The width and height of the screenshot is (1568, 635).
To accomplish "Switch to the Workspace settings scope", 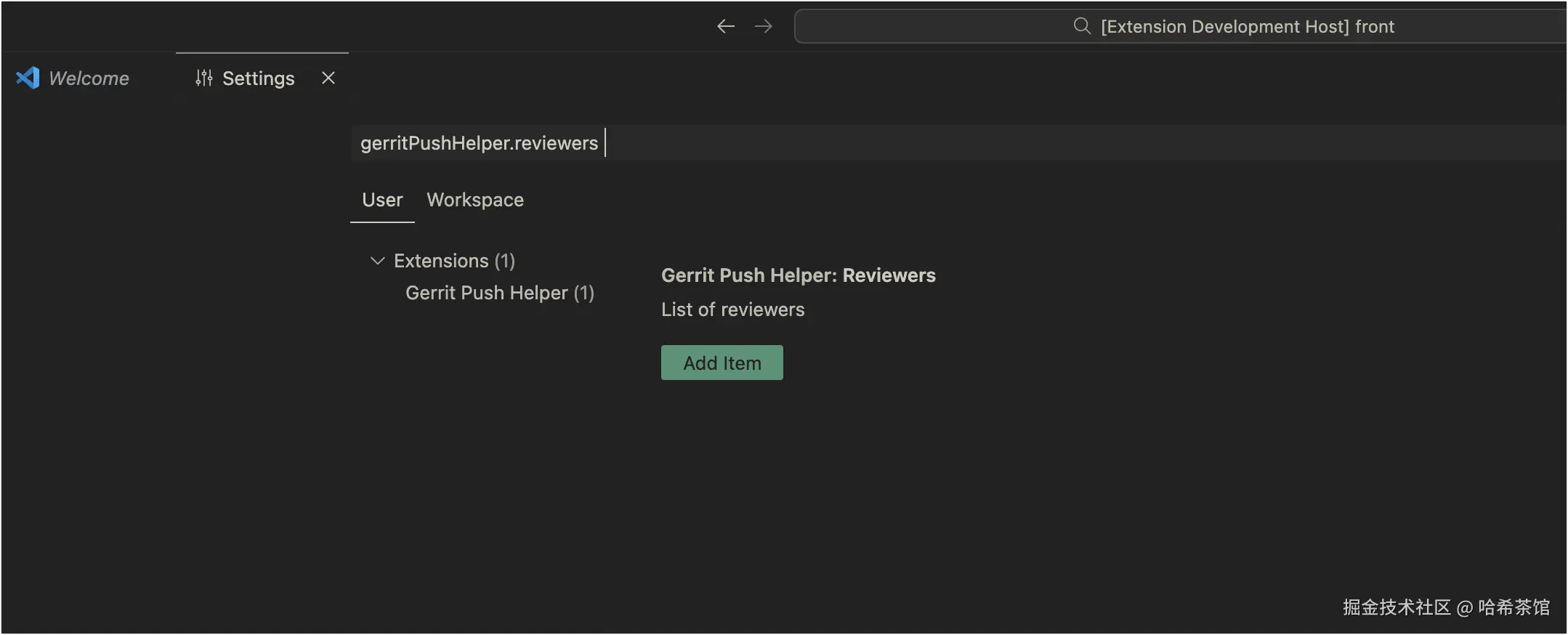I will 474,200.
